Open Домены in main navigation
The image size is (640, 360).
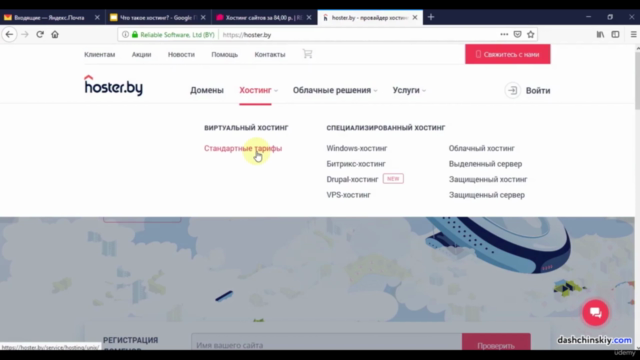207,90
